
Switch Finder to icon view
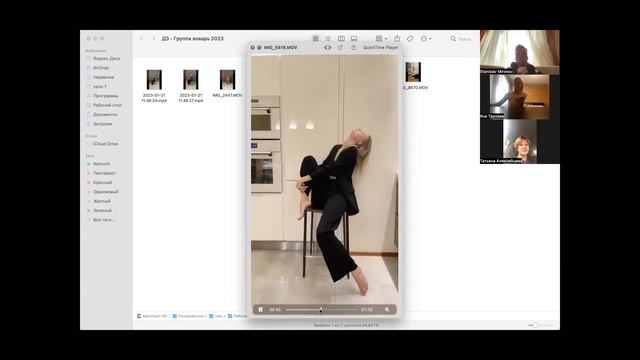click(316, 38)
